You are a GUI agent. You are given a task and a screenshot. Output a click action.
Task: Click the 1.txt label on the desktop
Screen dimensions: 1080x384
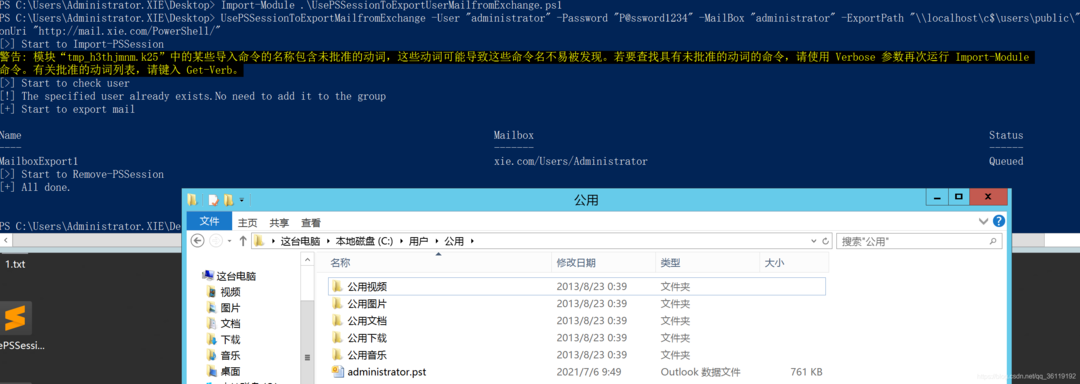(15, 264)
